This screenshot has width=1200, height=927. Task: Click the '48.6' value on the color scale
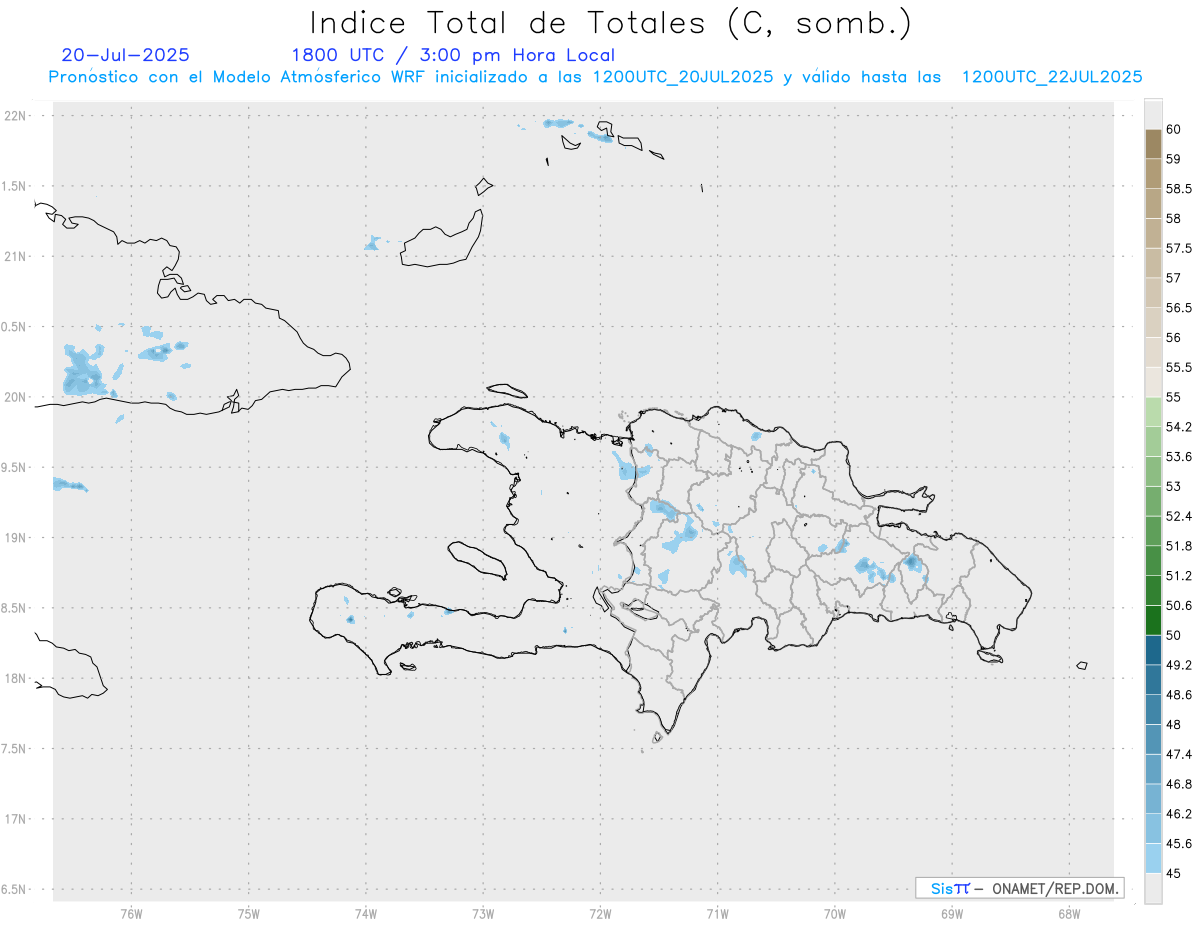[1179, 695]
